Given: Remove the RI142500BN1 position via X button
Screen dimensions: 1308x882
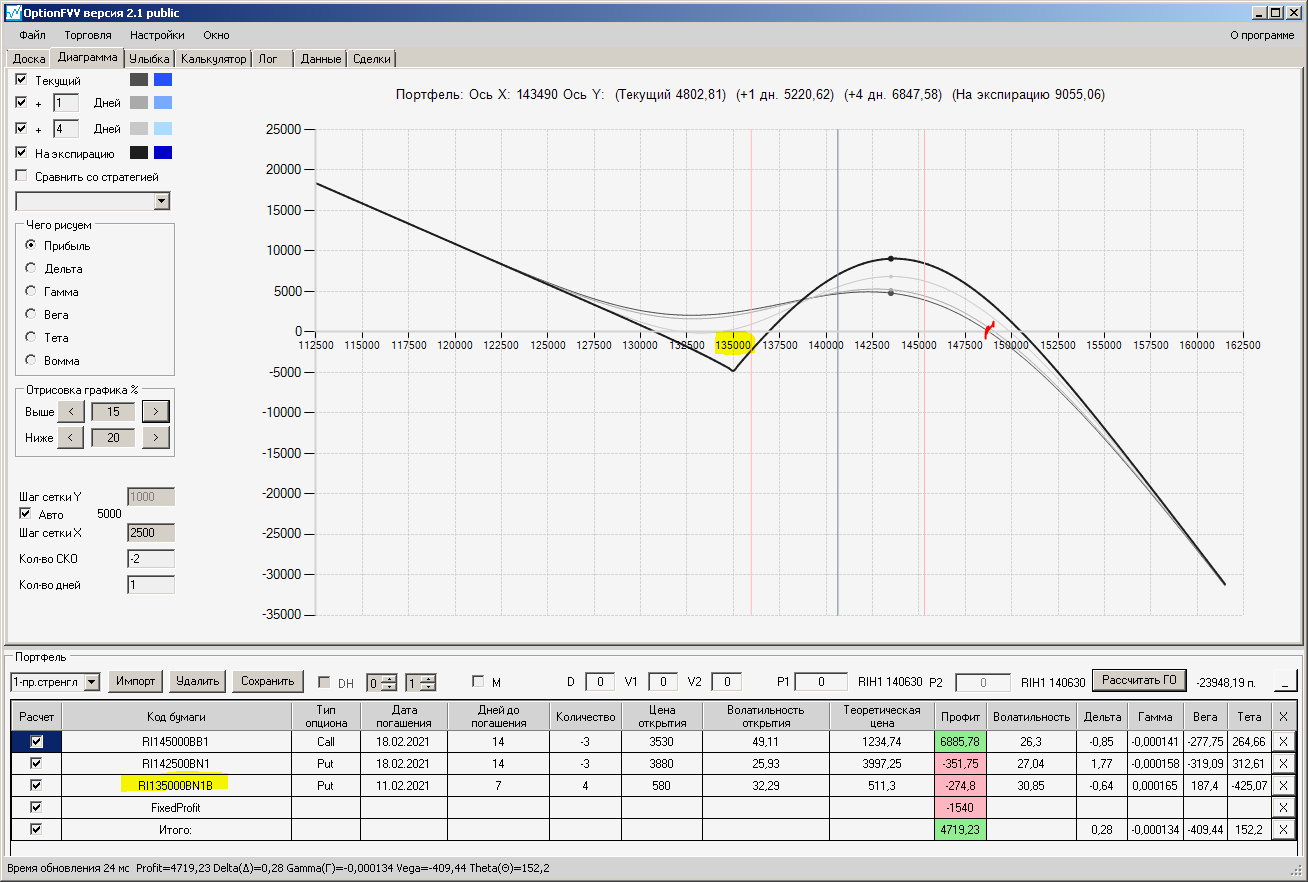Looking at the screenshot, I should point(1284,764).
